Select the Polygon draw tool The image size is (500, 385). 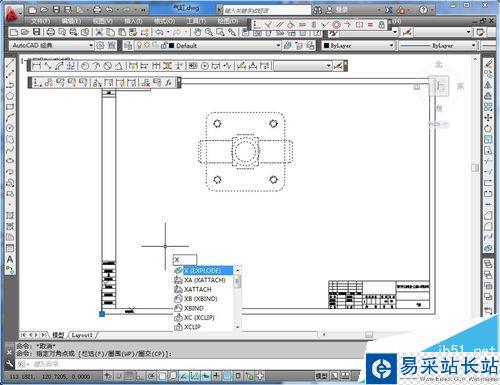click(10, 96)
